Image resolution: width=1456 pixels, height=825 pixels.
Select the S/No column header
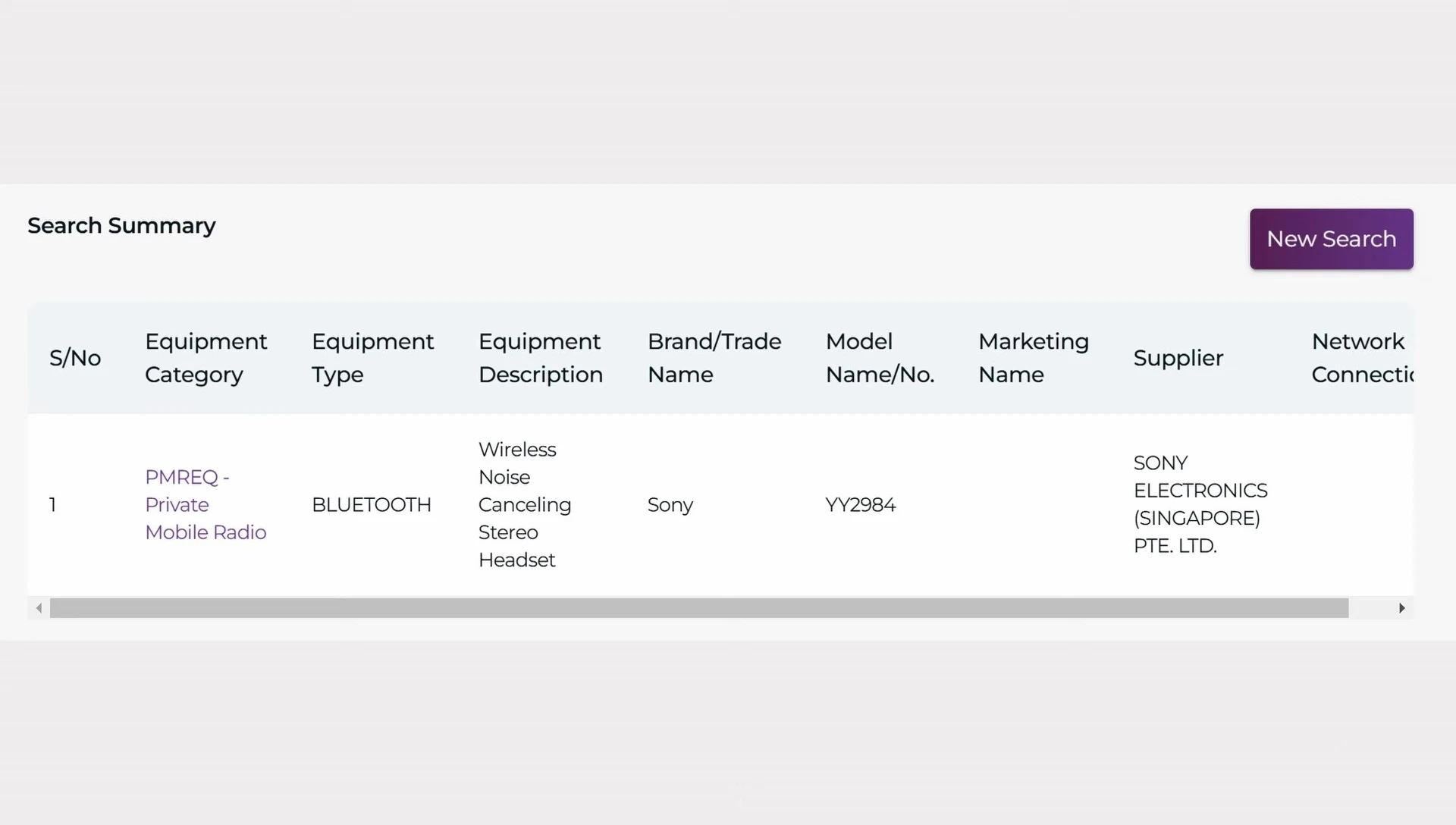[x=75, y=358]
